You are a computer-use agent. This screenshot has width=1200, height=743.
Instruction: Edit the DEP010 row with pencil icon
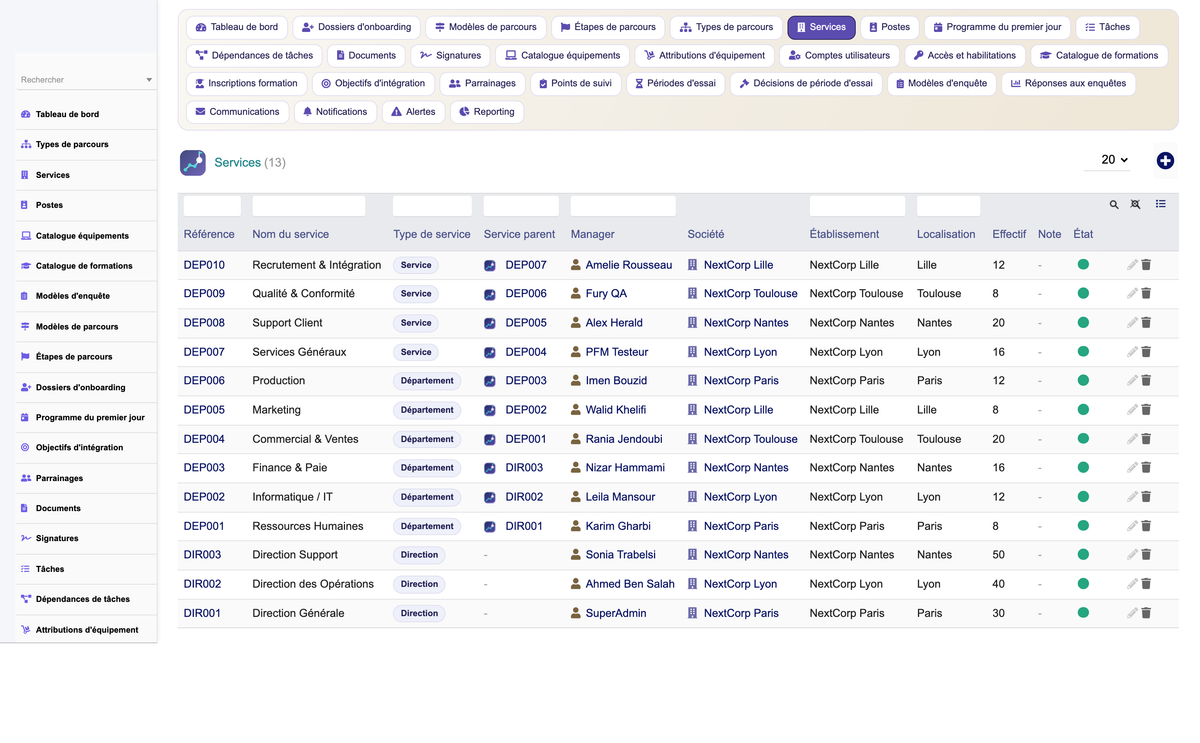pos(1132,265)
